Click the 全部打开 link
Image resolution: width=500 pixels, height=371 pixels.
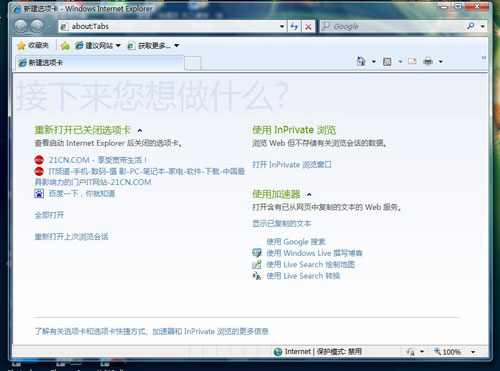pyautogui.click(x=49, y=215)
